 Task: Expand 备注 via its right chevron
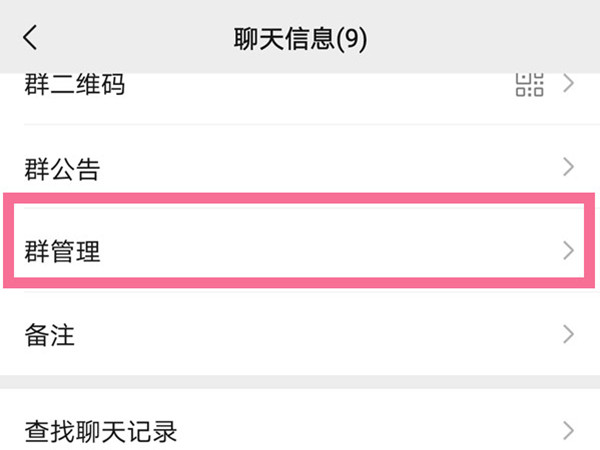point(569,334)
